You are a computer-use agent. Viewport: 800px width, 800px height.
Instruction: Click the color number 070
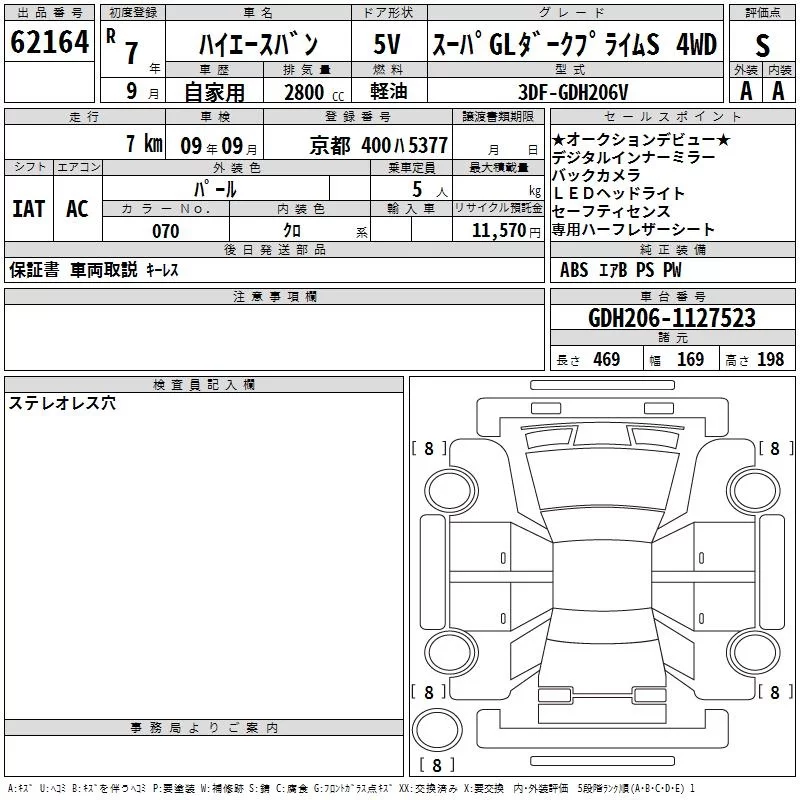pyautogui.click(x=165, y=231)
